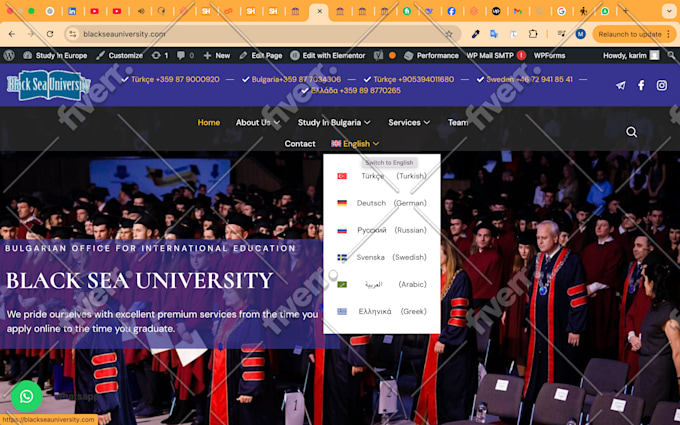The height and width of the screenshot is (425, 680).
Task: Switch to the Facebook browser tab
Action: (x=451, y=11)
